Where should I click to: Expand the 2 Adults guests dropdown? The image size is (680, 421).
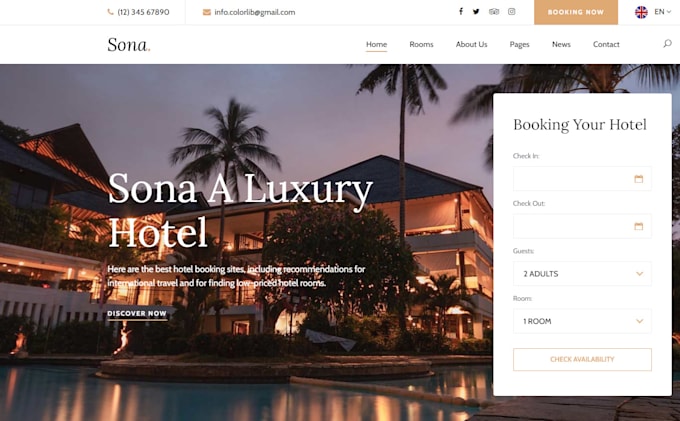(x=582, y=274)
